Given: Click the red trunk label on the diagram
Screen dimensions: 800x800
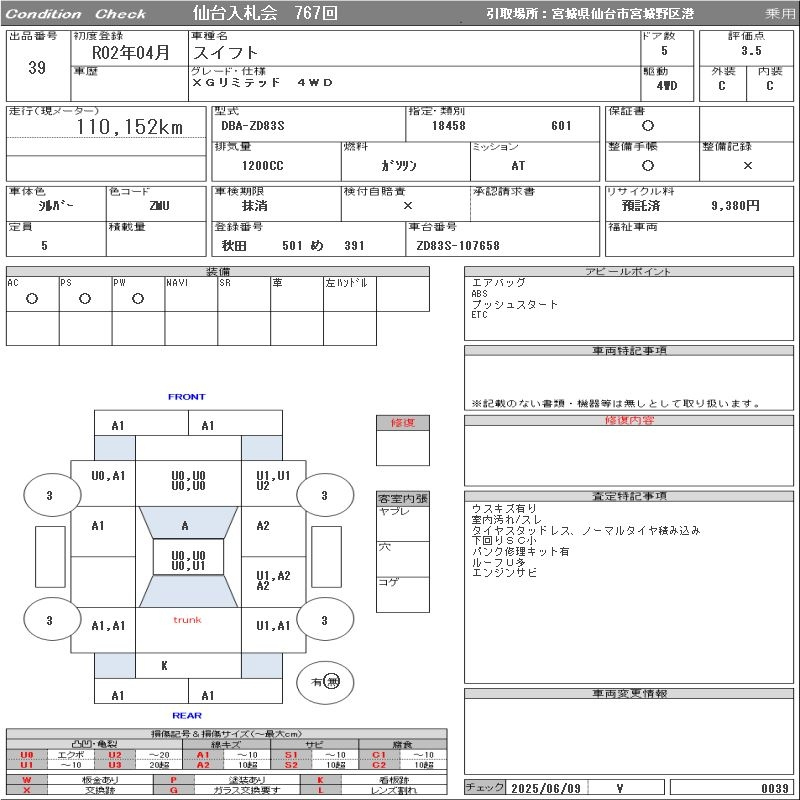Looking at the screenshot, I should pos(187,620).
